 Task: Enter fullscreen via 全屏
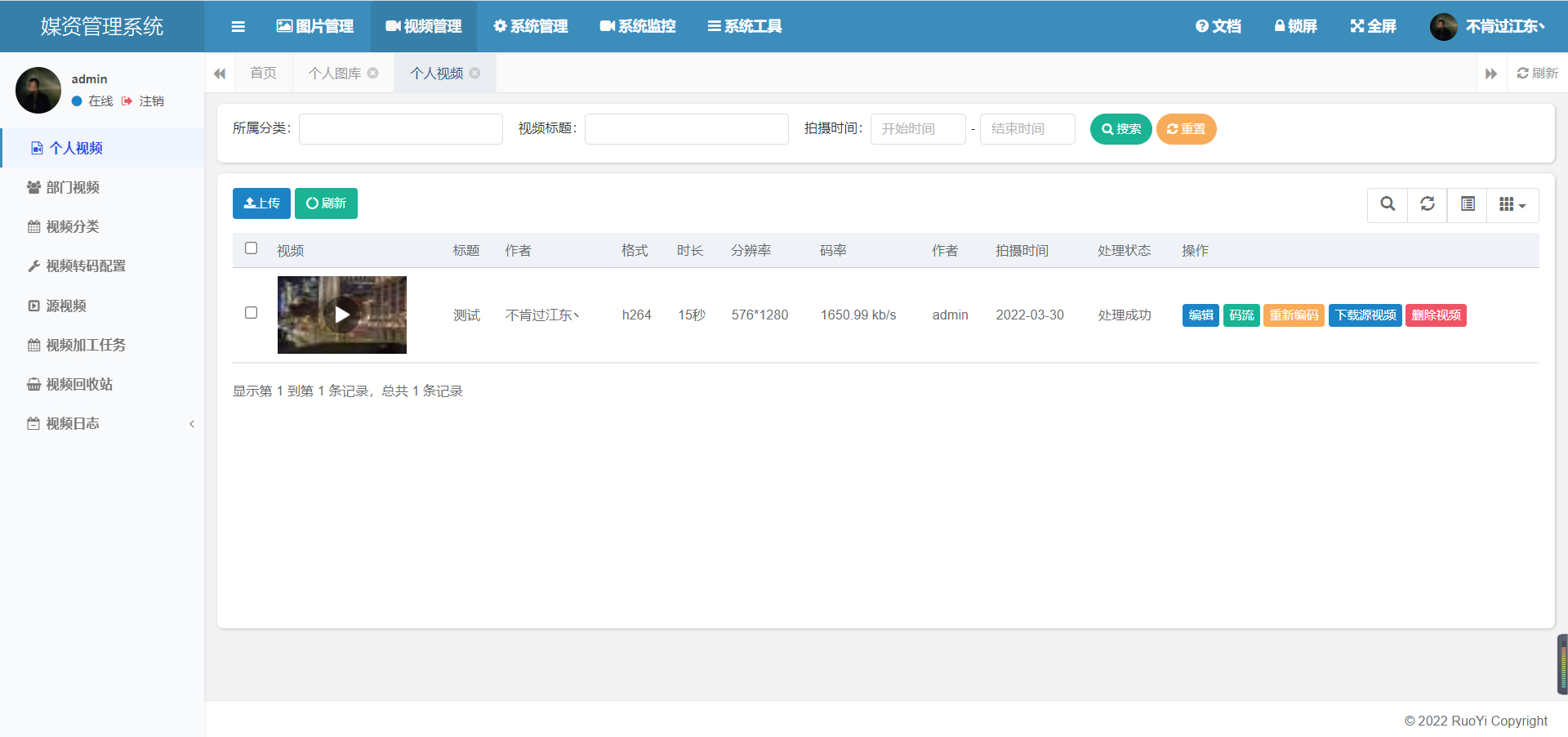coord(1374,26)
